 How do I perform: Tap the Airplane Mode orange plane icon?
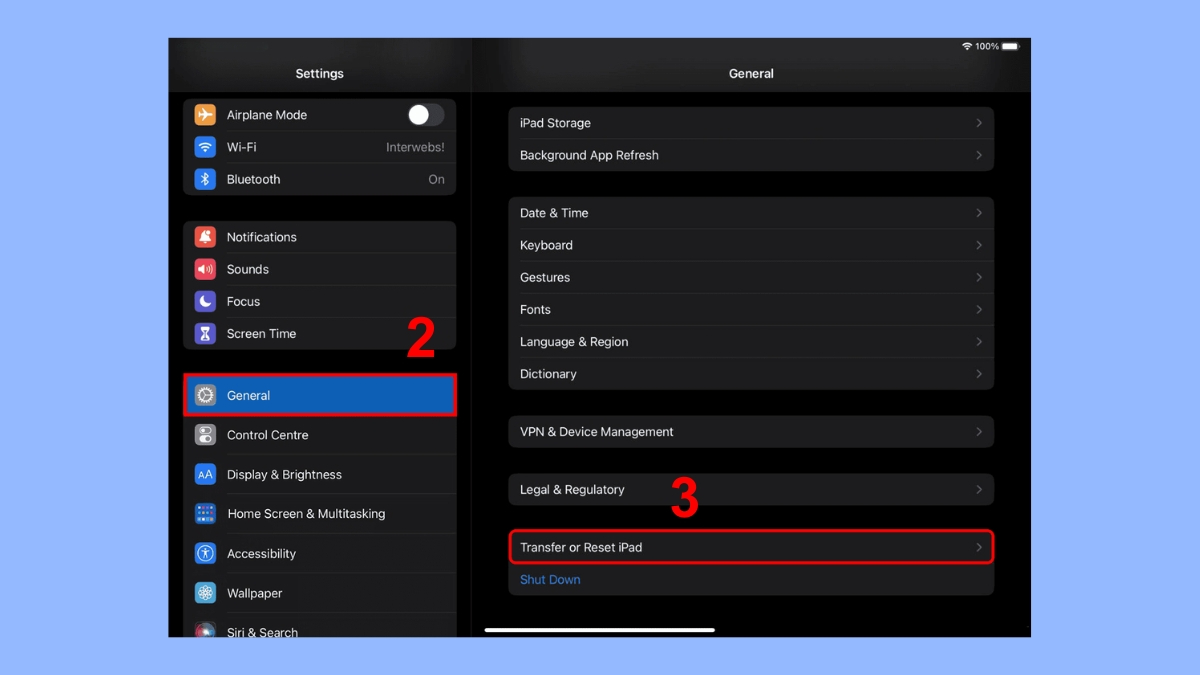point(205,115)
